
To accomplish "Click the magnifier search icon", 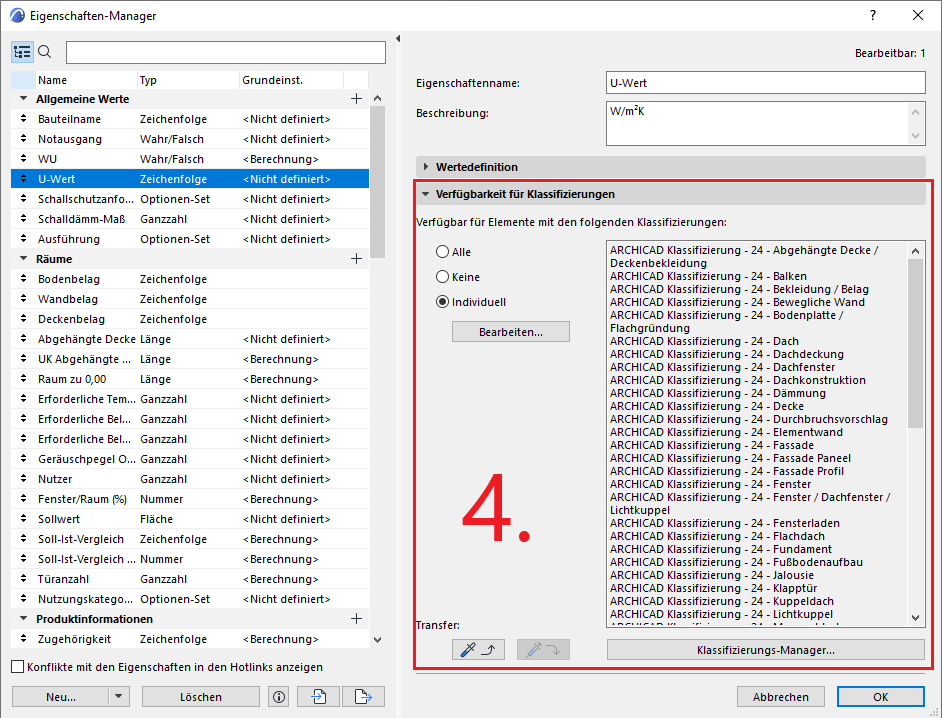I will pos(45,52).
